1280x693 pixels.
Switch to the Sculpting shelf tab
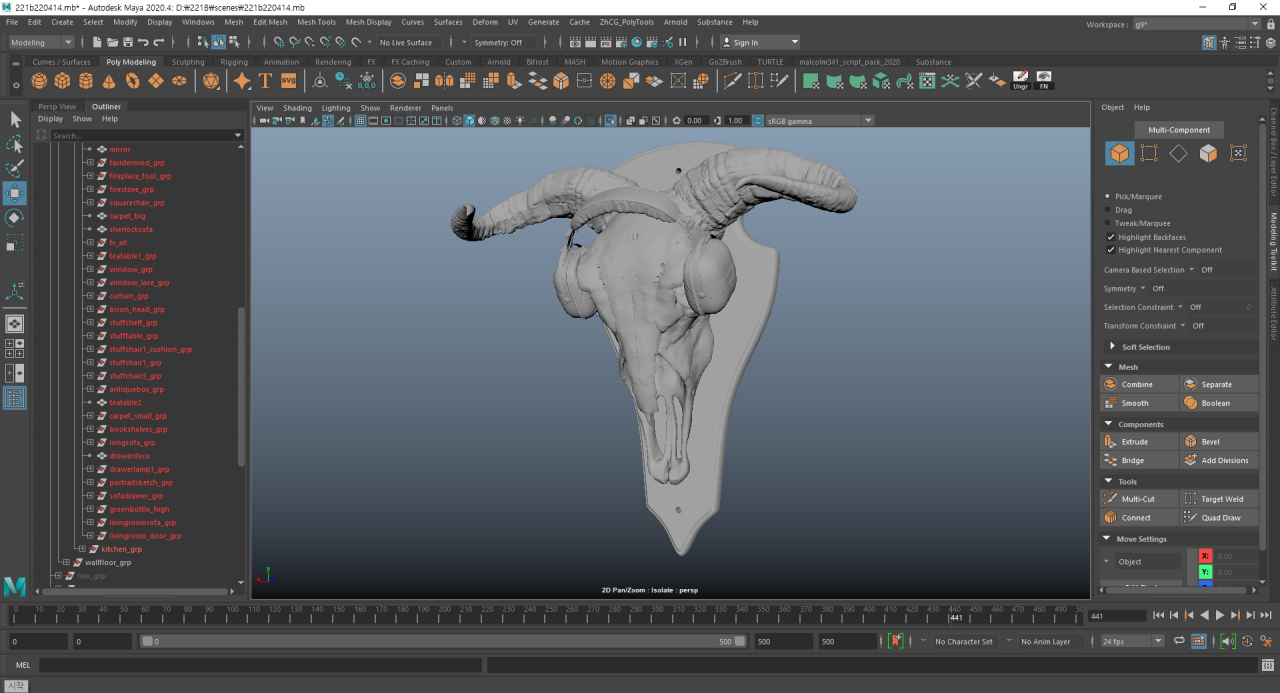187,62
